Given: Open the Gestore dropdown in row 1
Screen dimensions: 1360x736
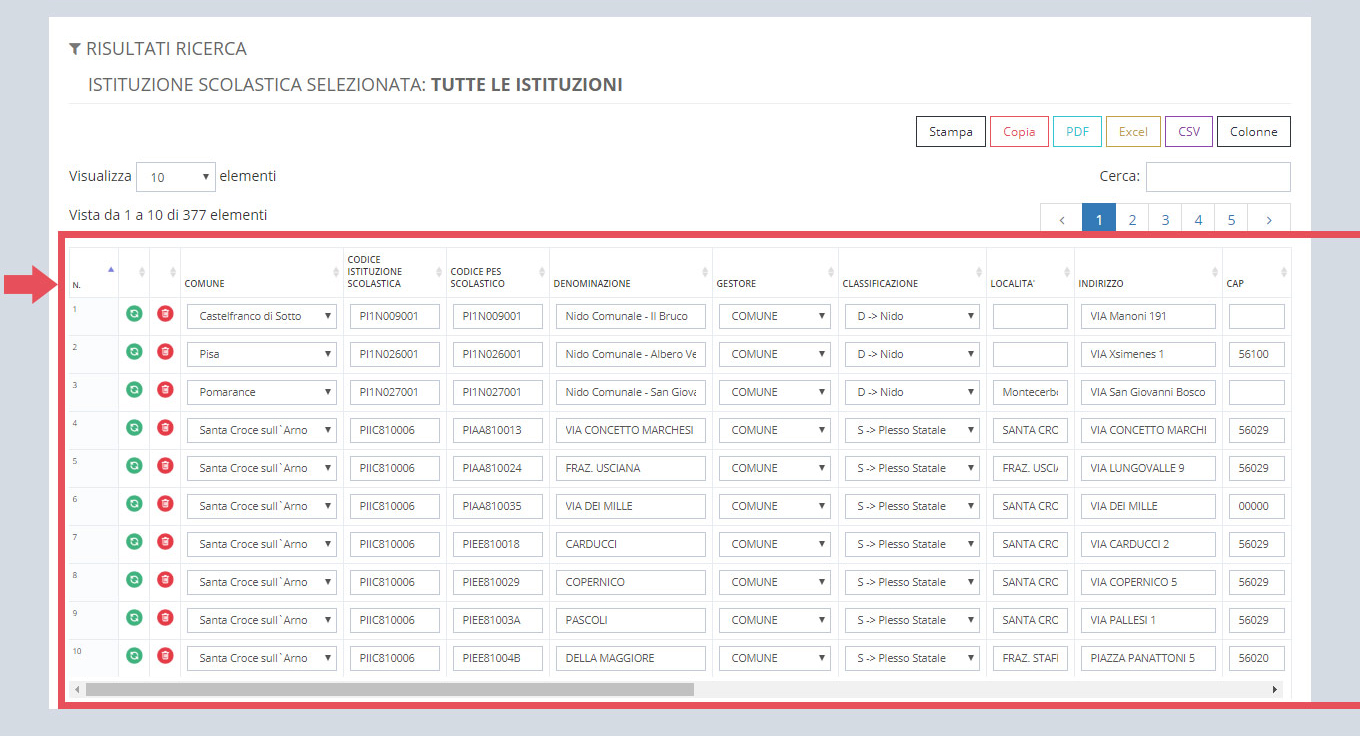Looking at the screenshot, I should pyautogui.click(x=775, y=316).
